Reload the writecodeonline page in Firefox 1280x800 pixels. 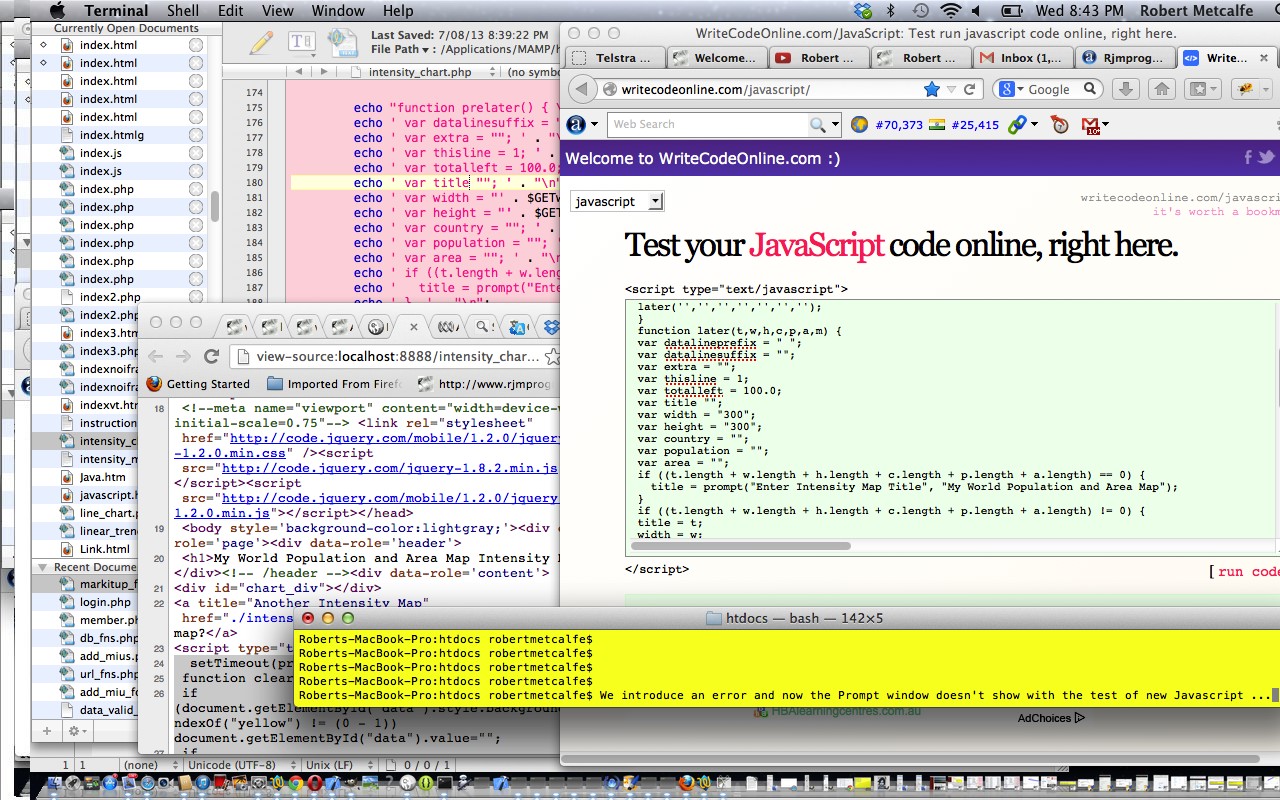969,89
